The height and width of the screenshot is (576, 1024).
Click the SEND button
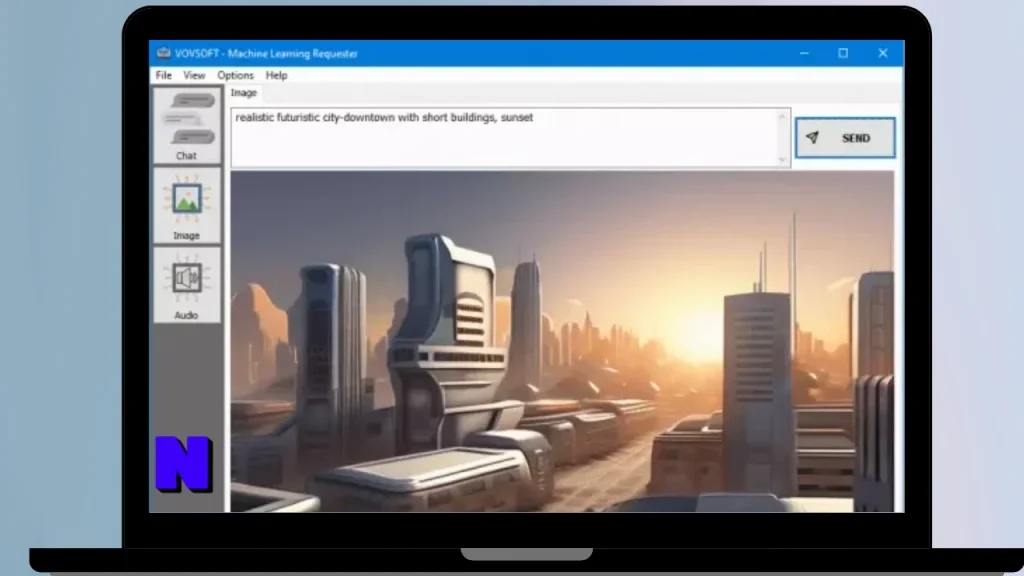click(845, 138)
